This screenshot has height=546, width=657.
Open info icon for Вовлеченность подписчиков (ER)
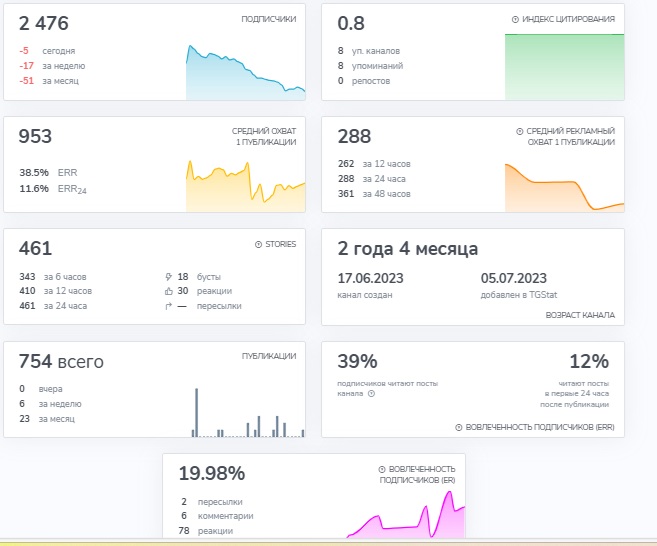point(382,469)
